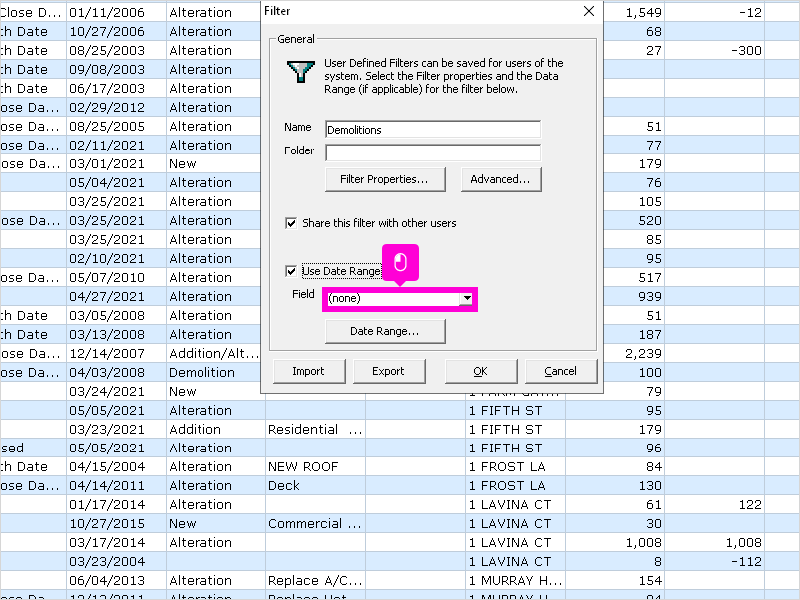Open Filter Properties
This screenshot has width=800, height=600.
[385, 179]
